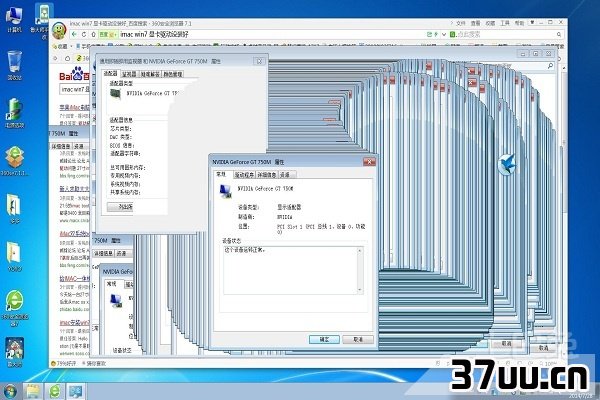Click the Baidu search input field

(75, 90)
